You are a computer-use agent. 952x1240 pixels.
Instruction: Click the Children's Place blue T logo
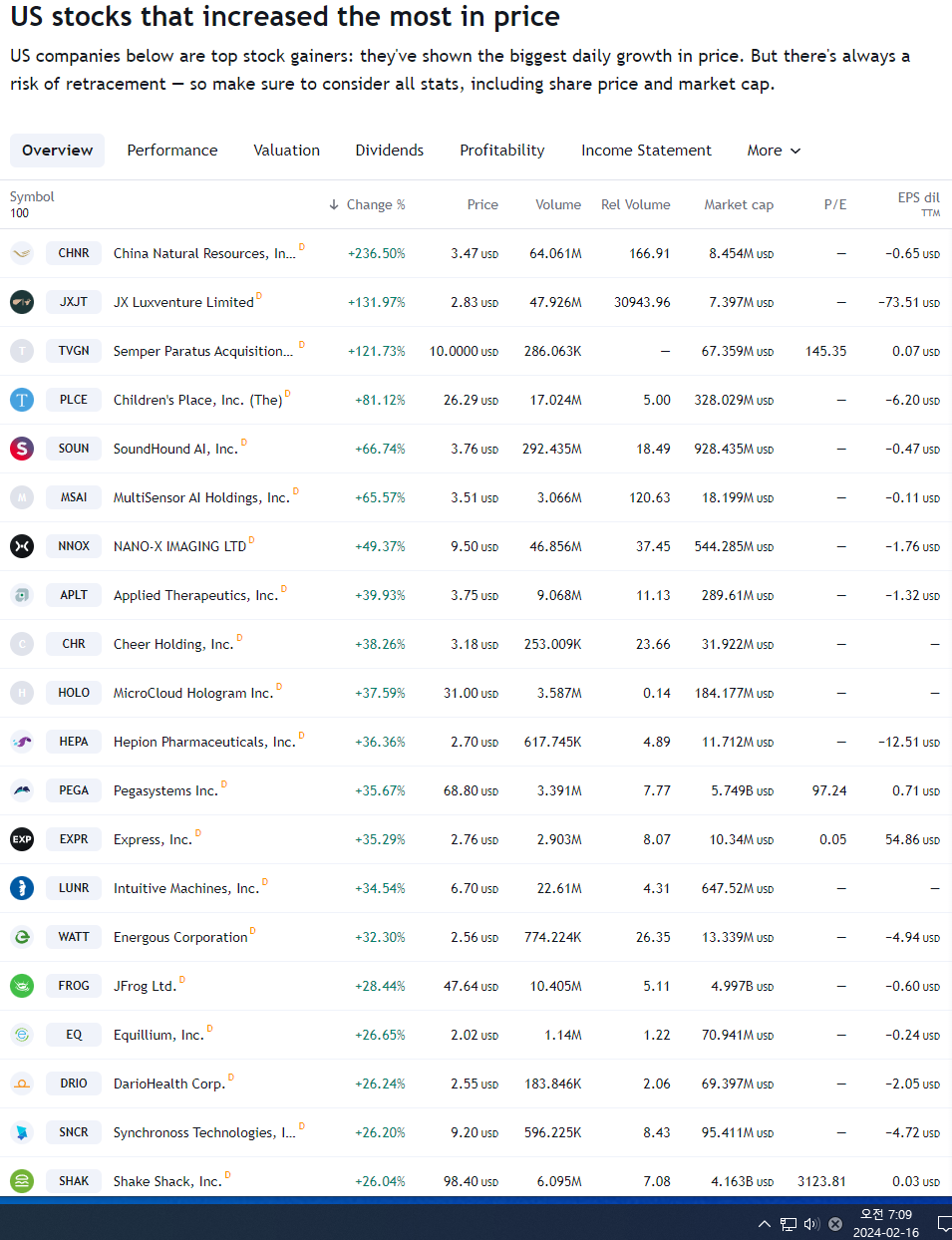(x=22, y=400)
